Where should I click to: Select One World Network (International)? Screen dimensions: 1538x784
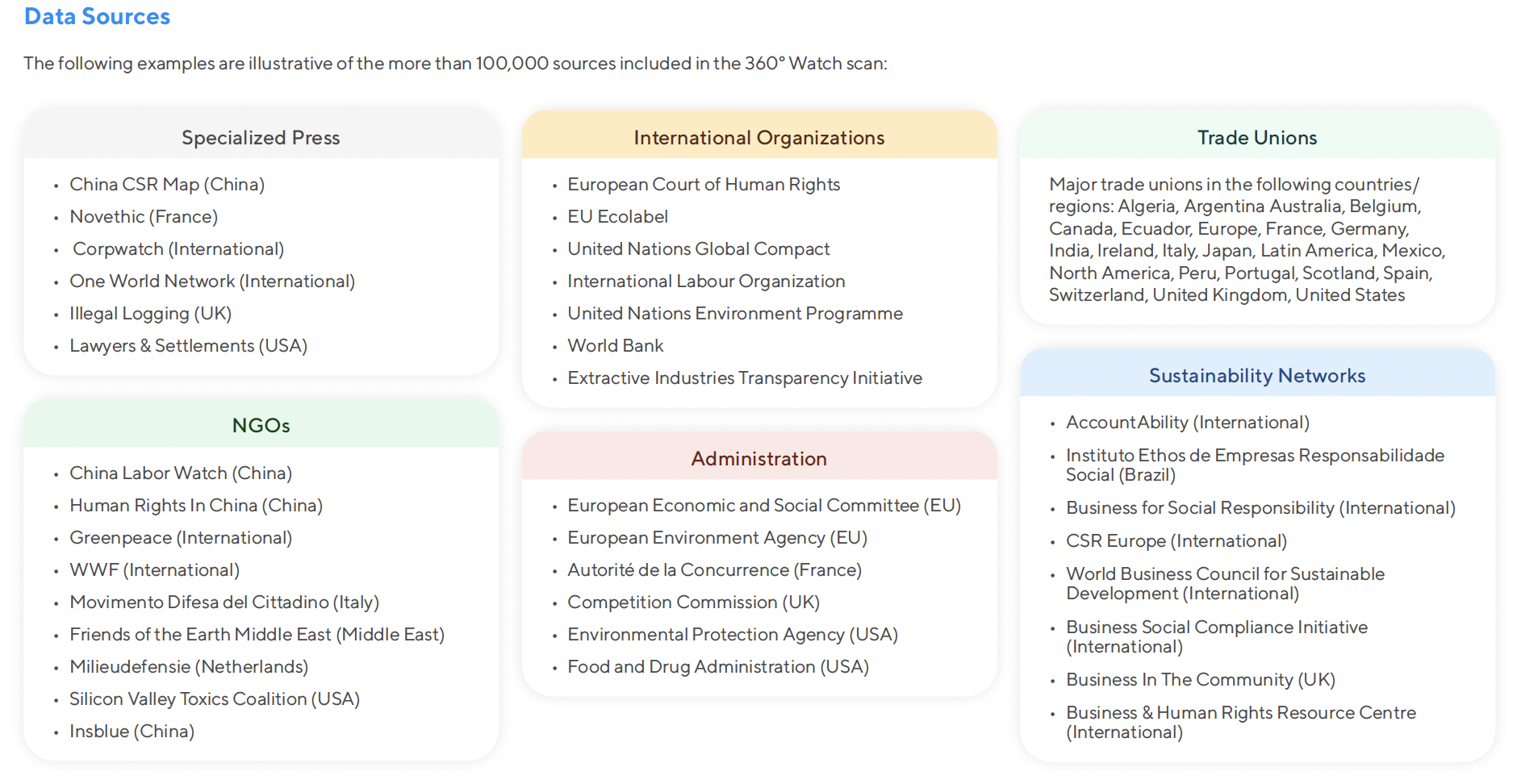point(212,281)
